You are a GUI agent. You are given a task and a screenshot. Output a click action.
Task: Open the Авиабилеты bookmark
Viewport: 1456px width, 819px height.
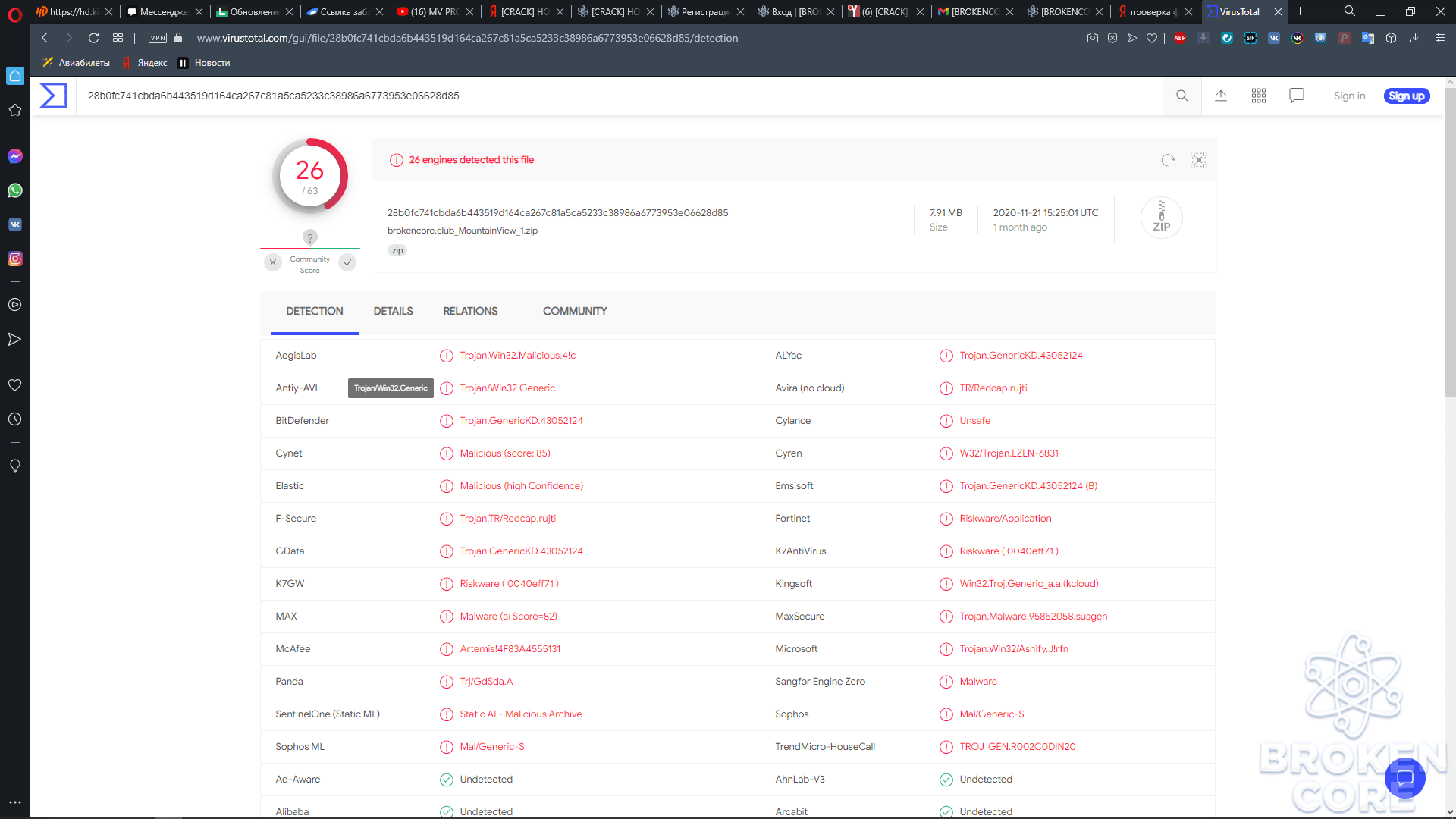pos(76,63)
